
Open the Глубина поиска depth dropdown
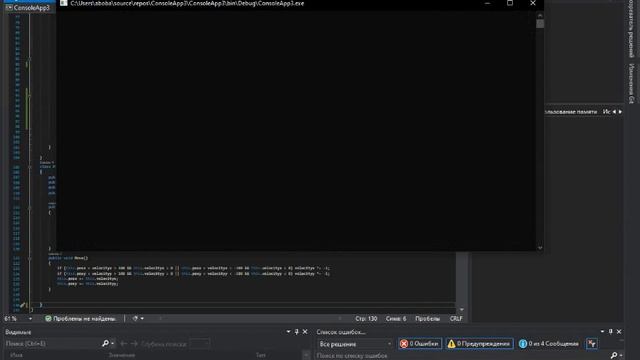pos(200,344)
